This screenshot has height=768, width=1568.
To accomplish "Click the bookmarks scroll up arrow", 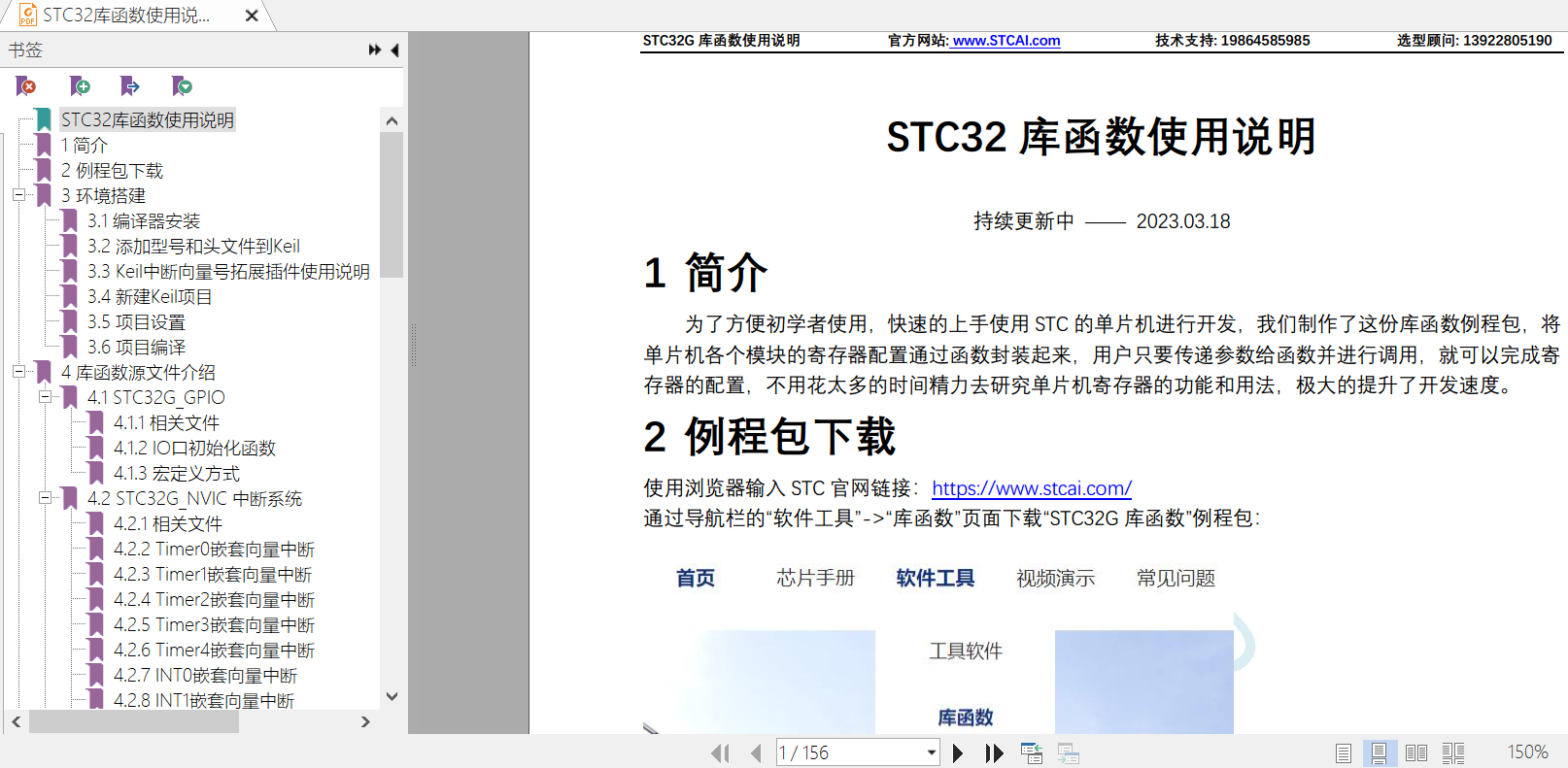I will 392,121.
